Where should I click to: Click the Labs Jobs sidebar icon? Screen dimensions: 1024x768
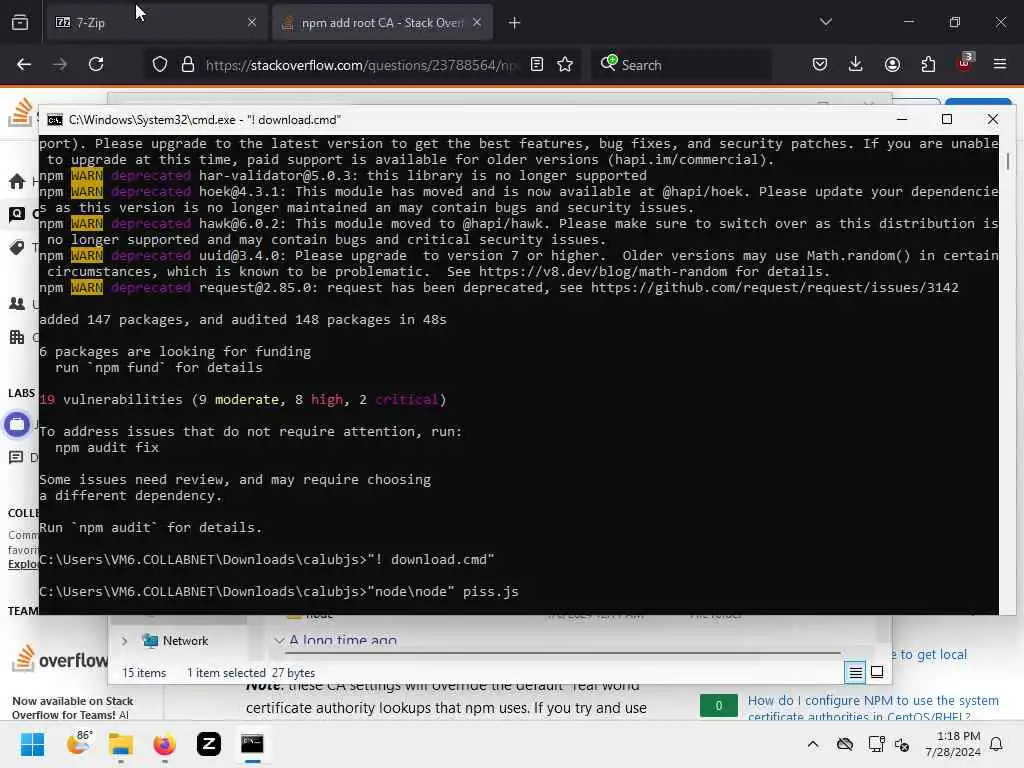click(x=17, y=424)
